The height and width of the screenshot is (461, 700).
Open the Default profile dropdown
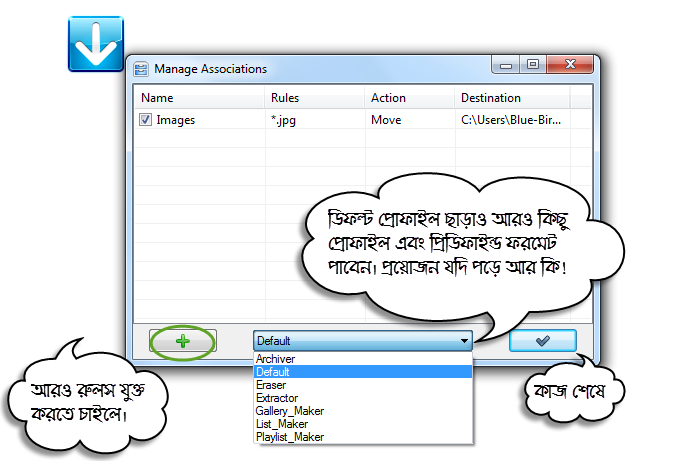click(362, 341)
